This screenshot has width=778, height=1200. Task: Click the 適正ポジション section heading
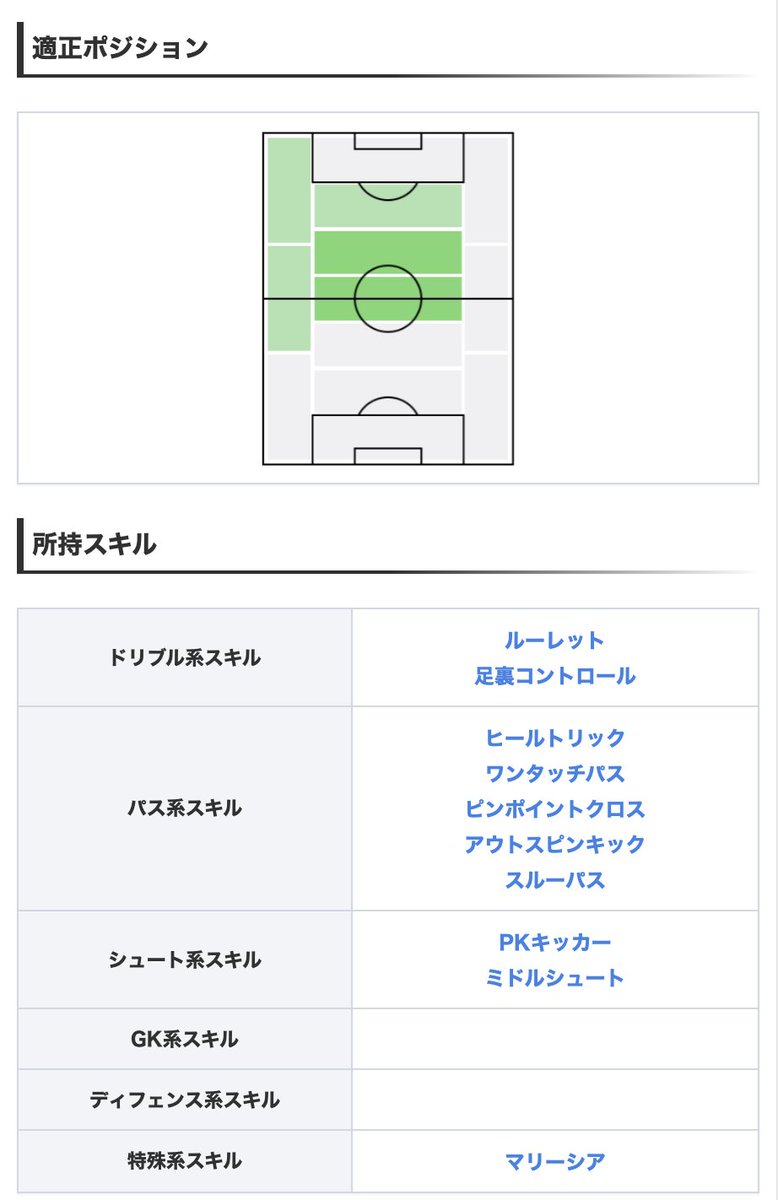pos(120,48)
